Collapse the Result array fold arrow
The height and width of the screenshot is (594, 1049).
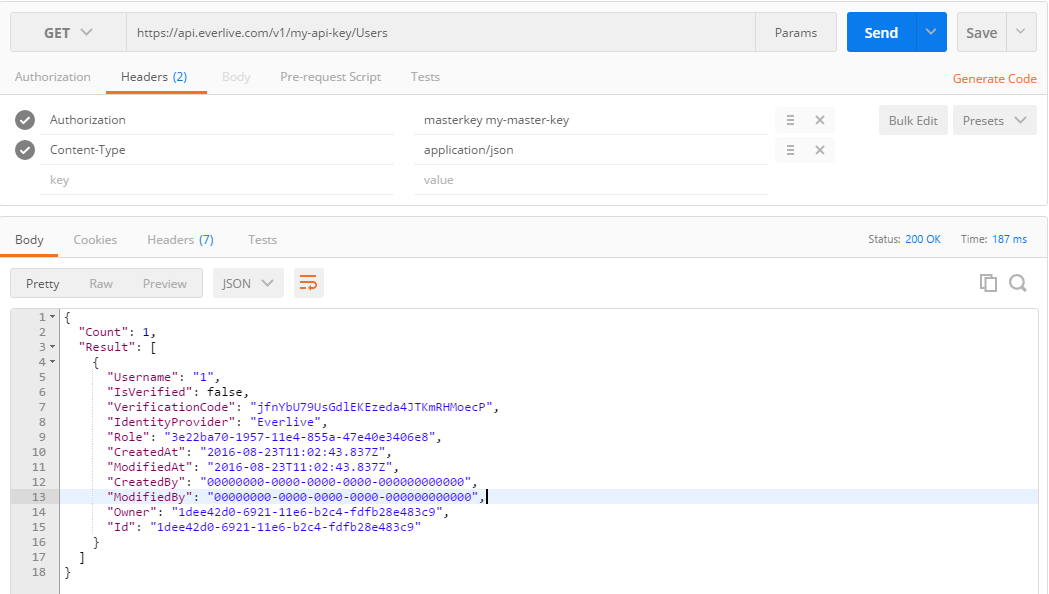tap(52, 347)
